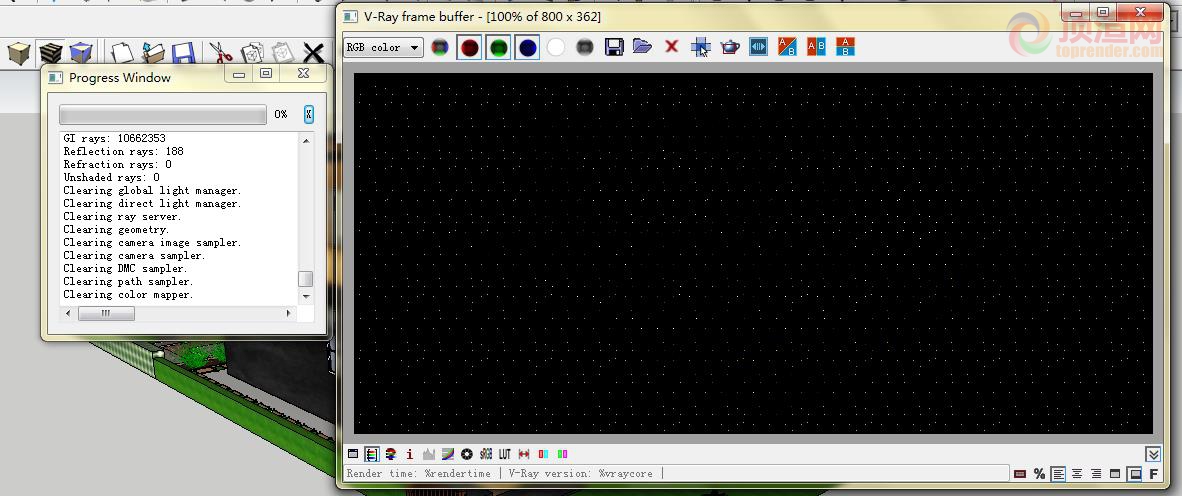Screen dimensions: 1182x496
Task: Align status text right
Action: (1096, 473)
